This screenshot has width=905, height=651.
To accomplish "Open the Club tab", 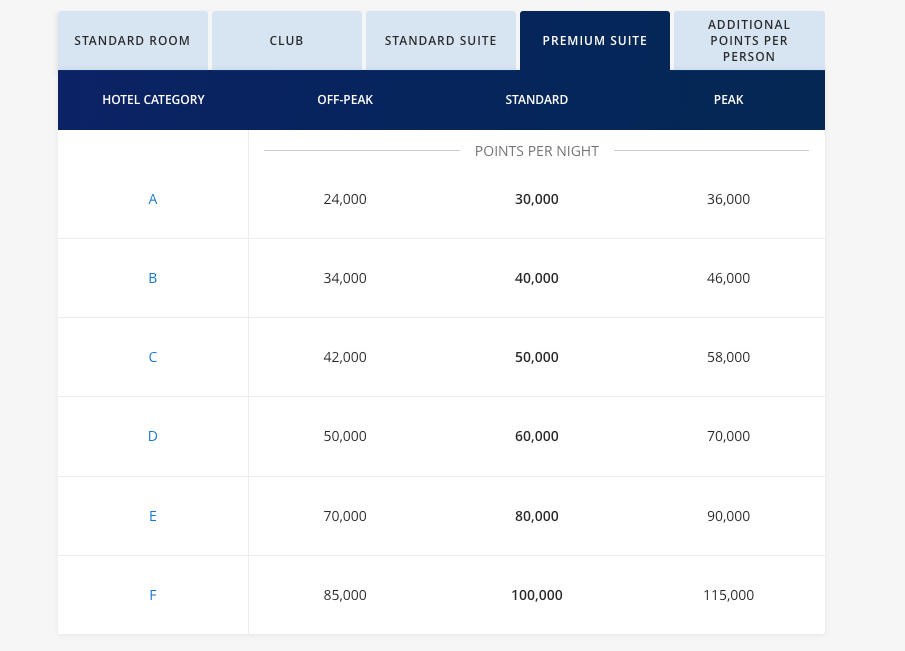I will (286, 41).
